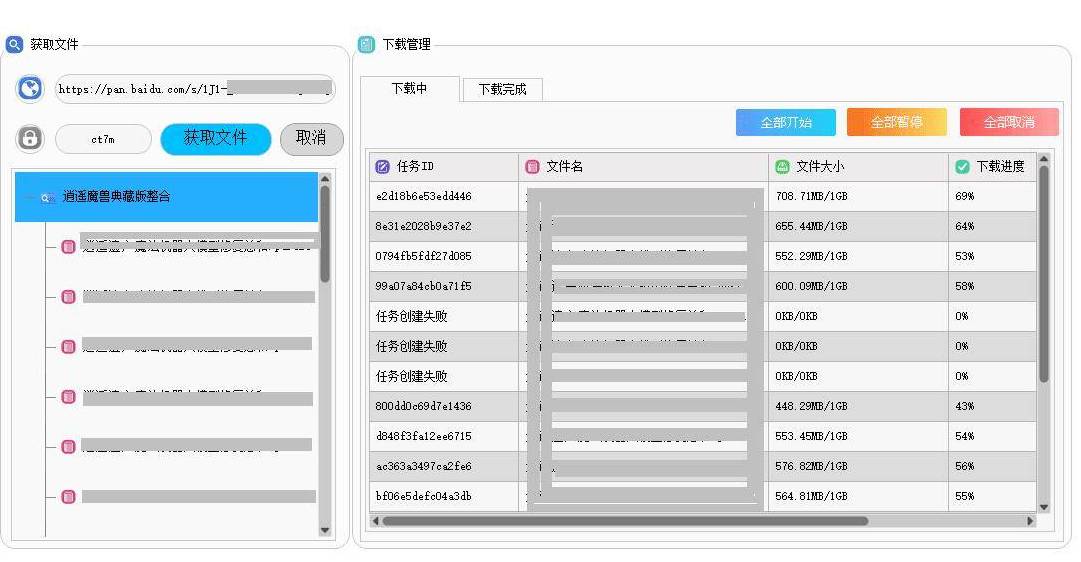The width and height of the screenshot is (1081, 562).
Task: Pause all downloads with 全部暂停
Action: [896, 122]
